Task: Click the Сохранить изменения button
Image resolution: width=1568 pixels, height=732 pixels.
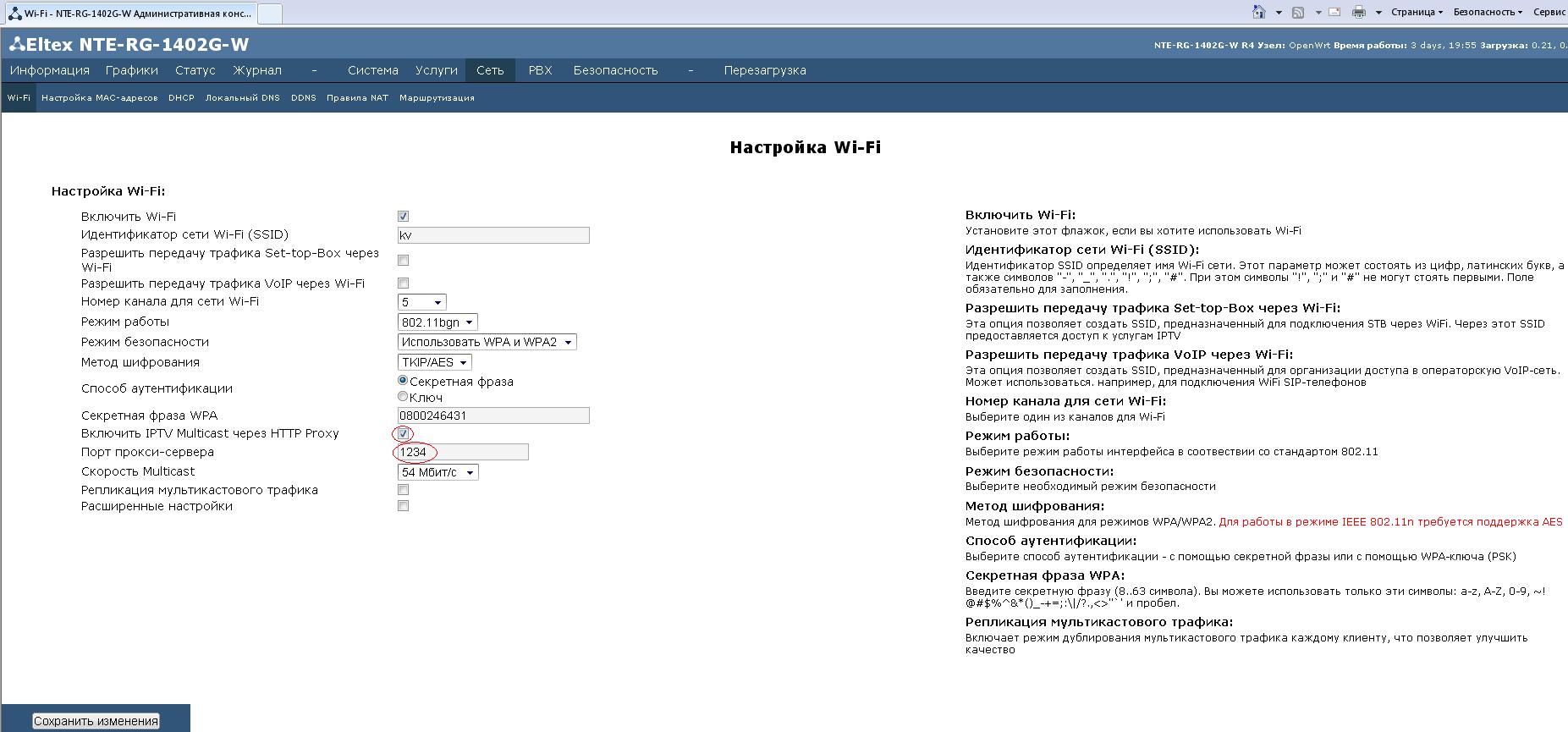Action: [x=96, y=721]
